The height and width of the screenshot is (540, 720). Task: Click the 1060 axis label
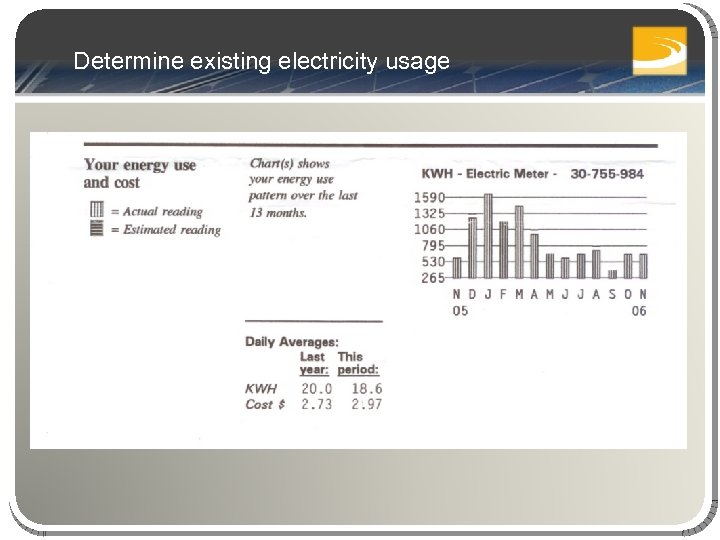429,230
